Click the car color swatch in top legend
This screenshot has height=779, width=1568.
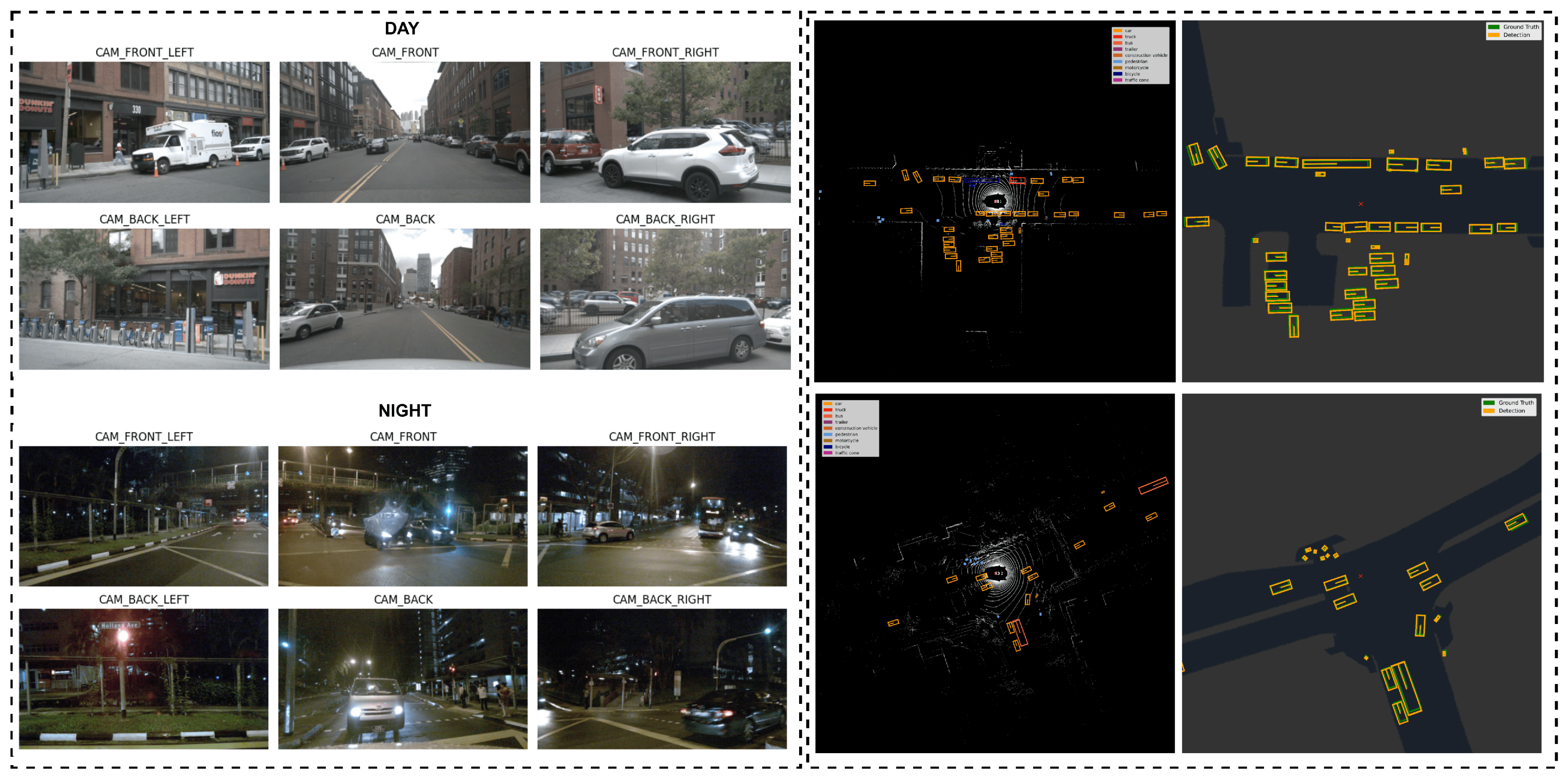(1117, 31)
